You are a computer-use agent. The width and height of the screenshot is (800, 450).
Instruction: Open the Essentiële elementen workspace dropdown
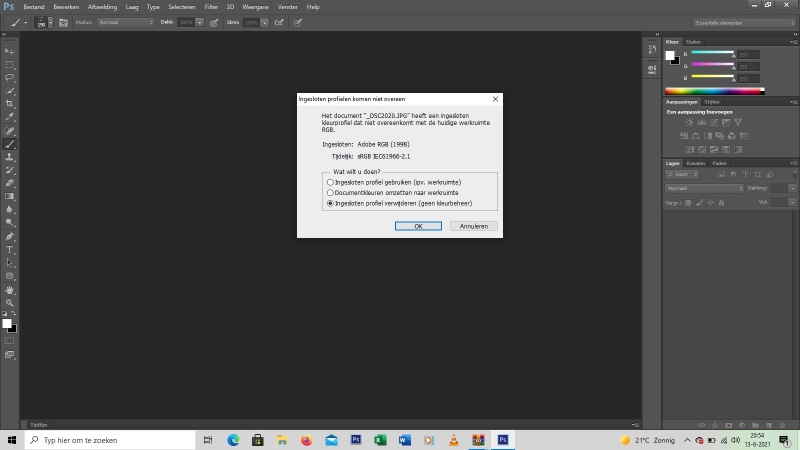pos(744,23)
